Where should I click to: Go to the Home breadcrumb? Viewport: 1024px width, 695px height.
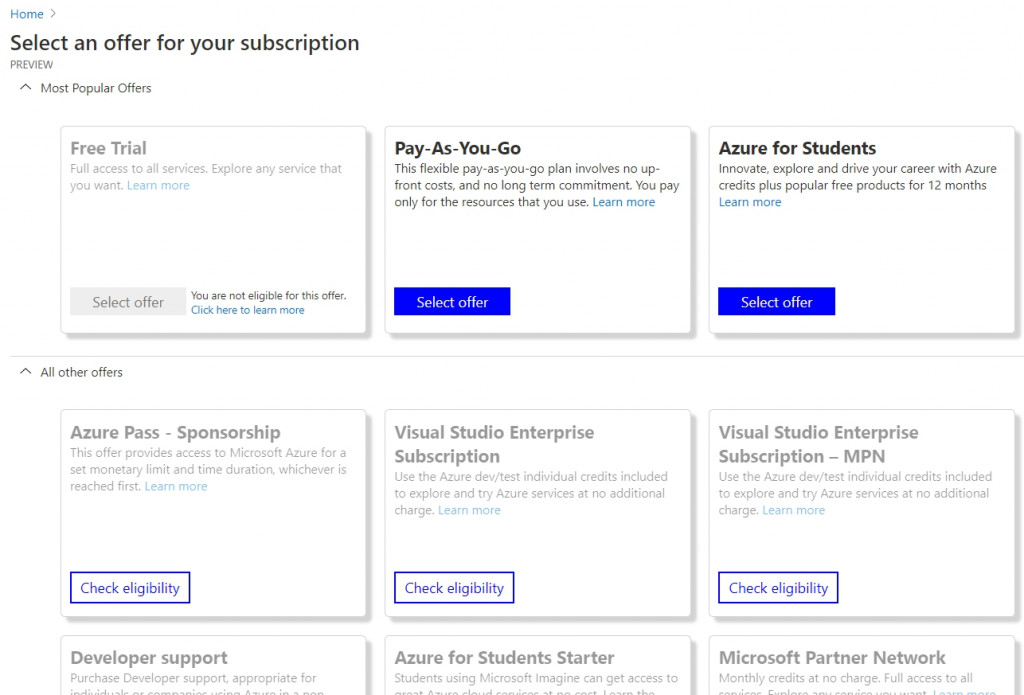(27, 14)
